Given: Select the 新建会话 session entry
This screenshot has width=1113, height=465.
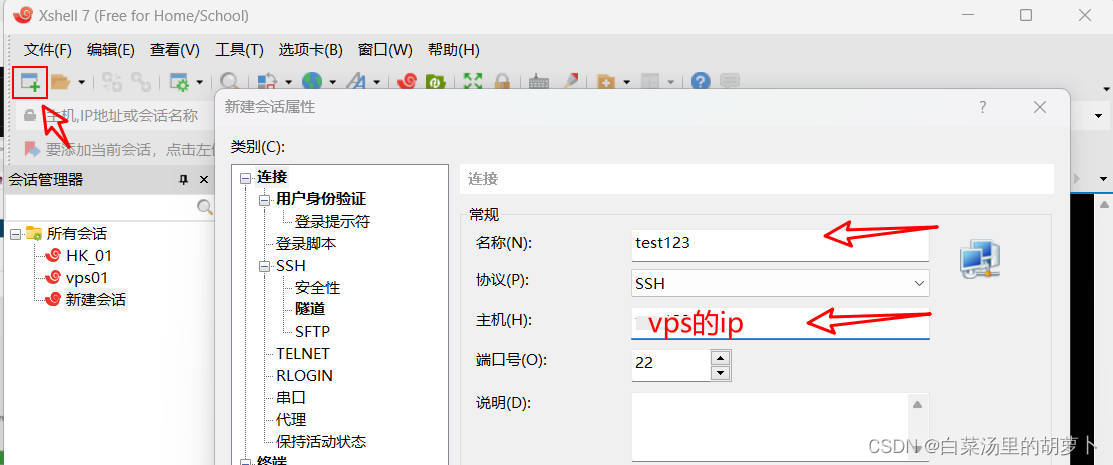Looking at the screenshot, I should point(96,300).
